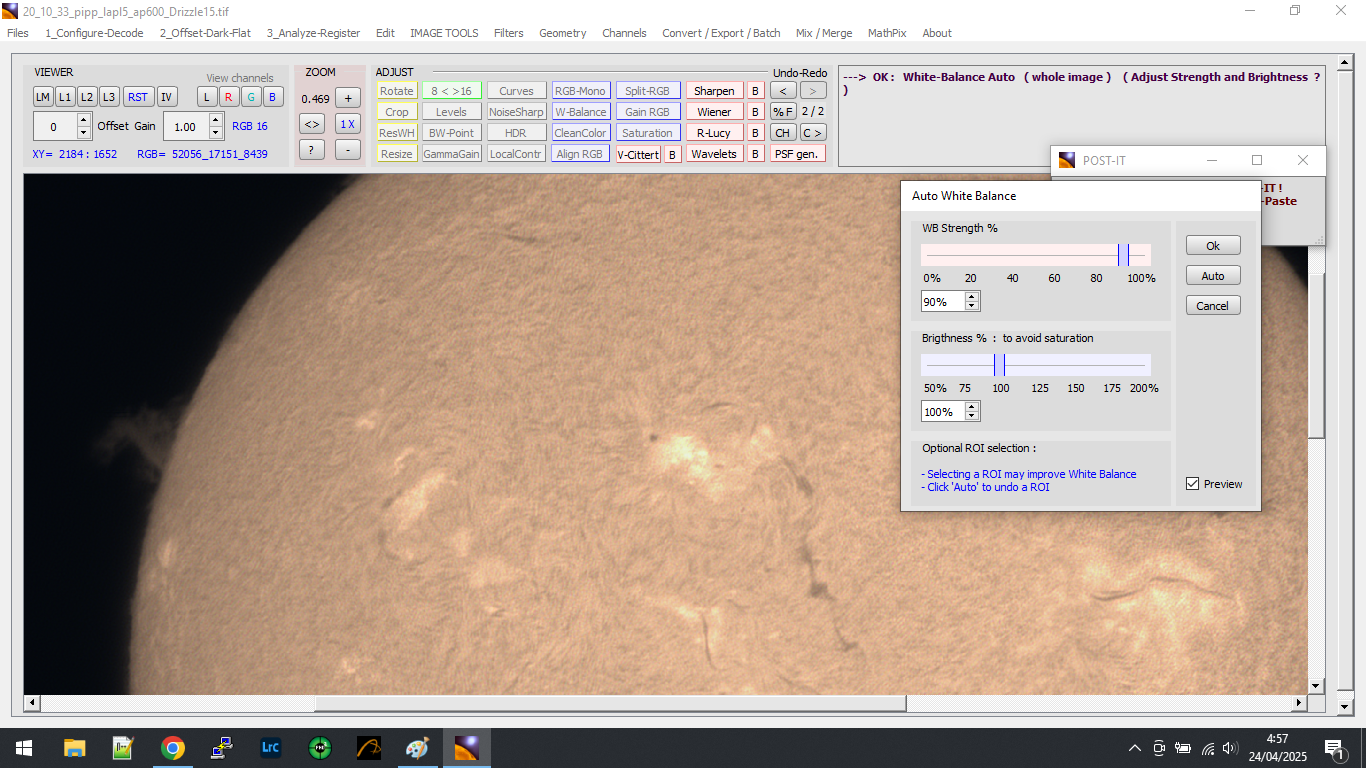Click the CH button
Image resolution: width=1366 pixels, height=768 pixels.
(x=783, y=133)
